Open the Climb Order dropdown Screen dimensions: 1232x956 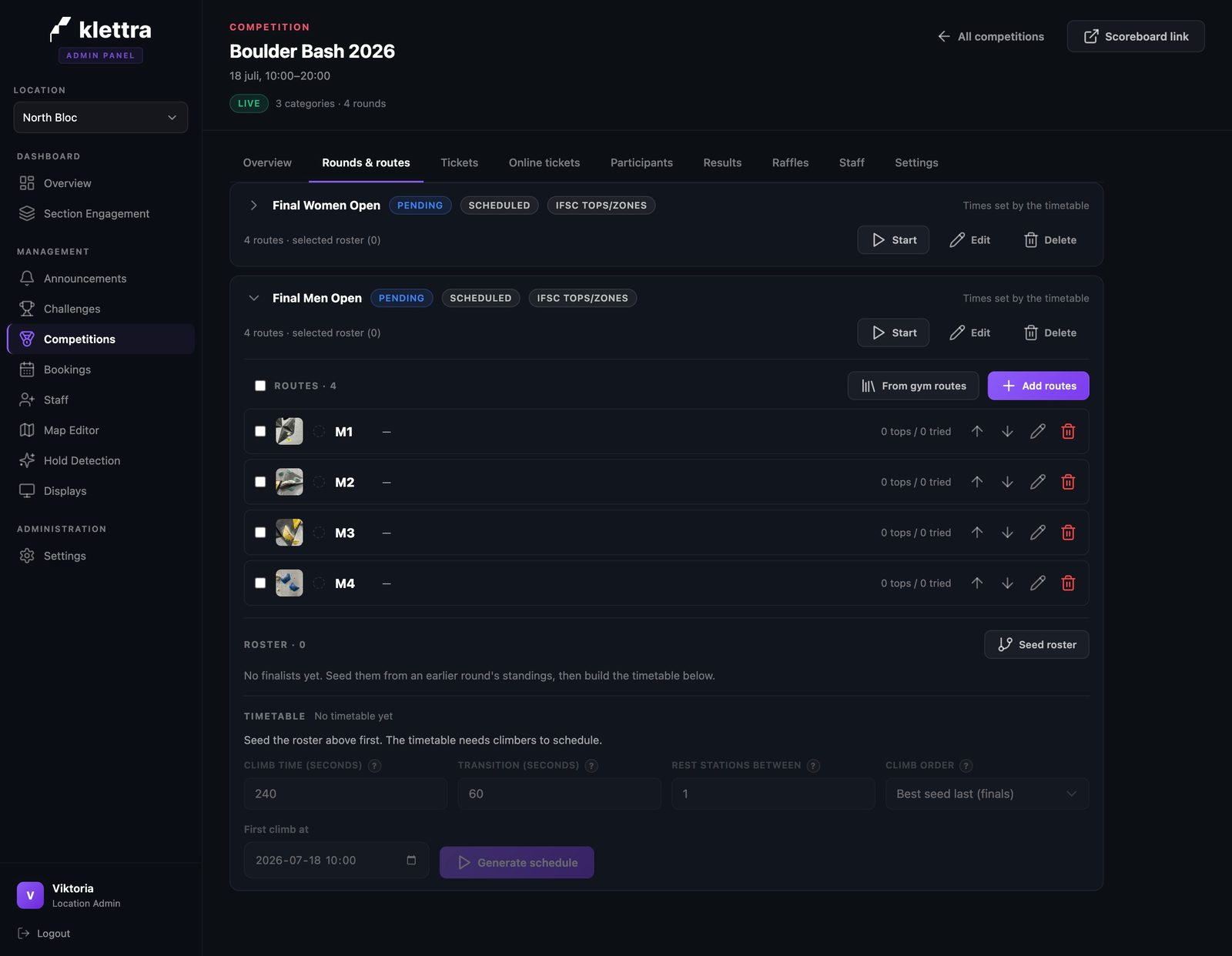pyautogui.click(x=987, y=794)
